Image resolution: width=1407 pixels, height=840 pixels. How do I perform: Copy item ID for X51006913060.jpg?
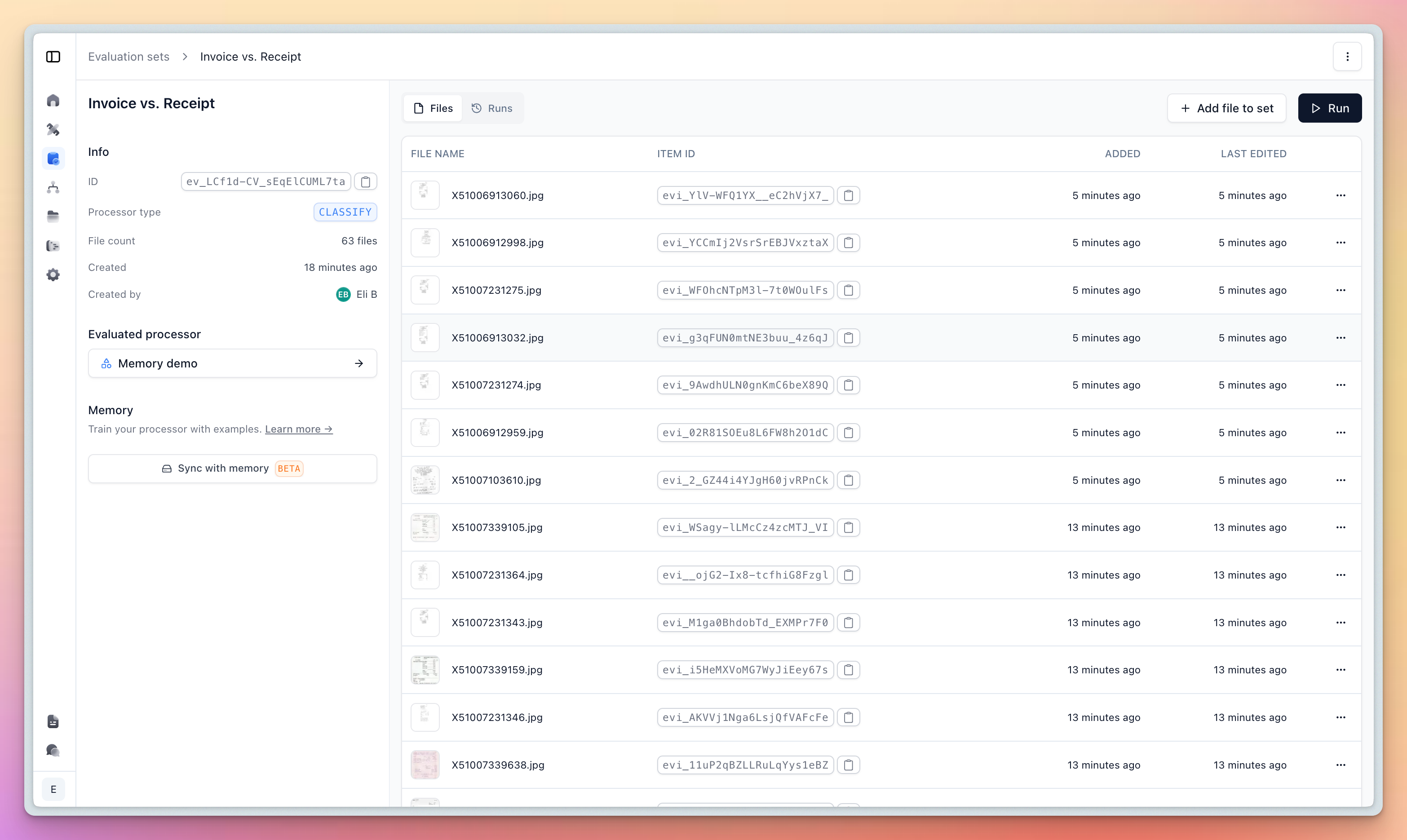849,195
